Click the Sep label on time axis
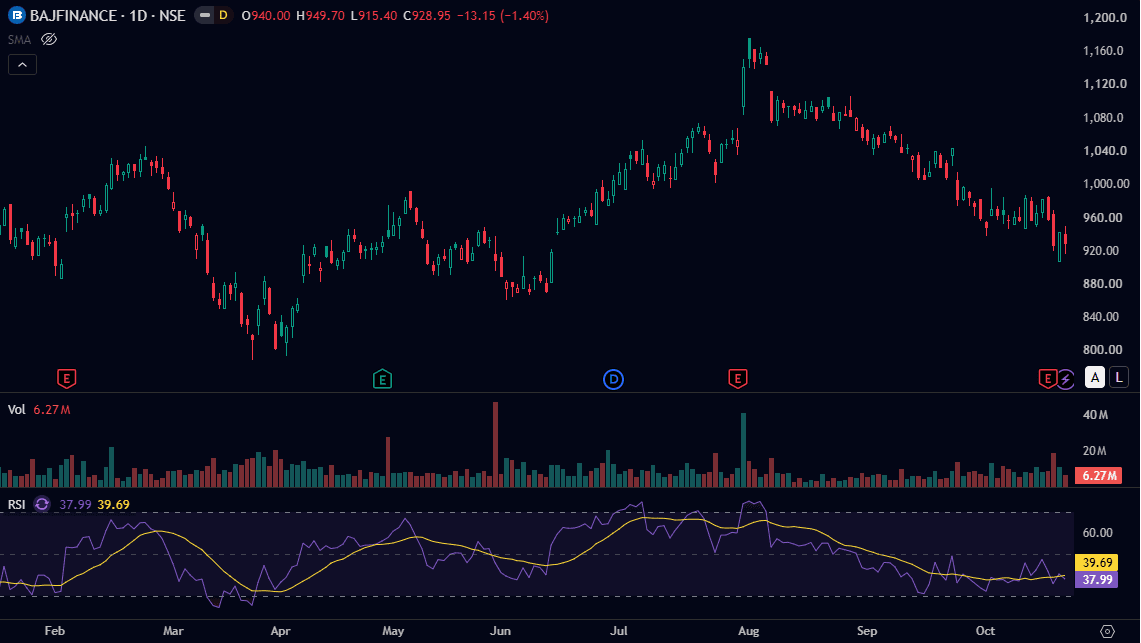The width and height of the screenshot is (1141, 643). tap(867, 631)
